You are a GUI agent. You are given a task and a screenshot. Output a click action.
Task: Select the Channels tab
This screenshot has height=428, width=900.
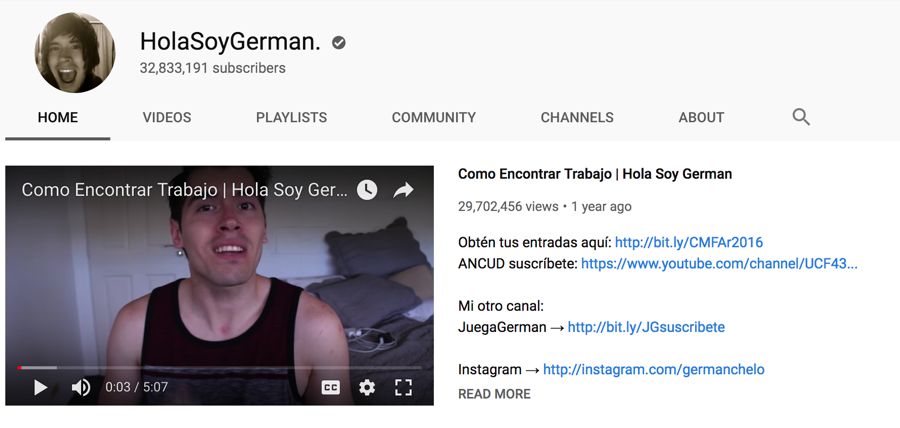coord(577,118)
